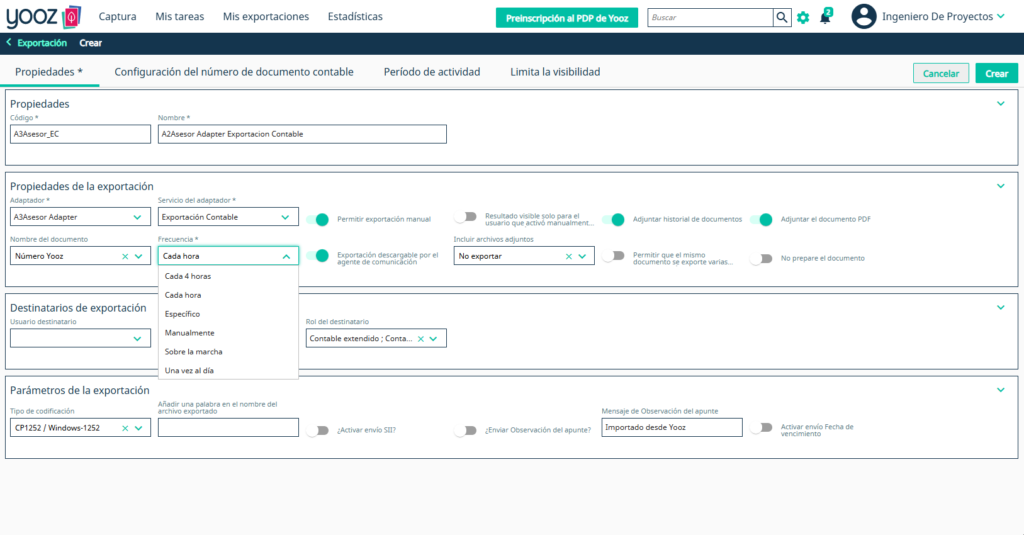Click the Buscar search field
The width and height of the screenshot is (1024, 535).
tap(711, 18)
